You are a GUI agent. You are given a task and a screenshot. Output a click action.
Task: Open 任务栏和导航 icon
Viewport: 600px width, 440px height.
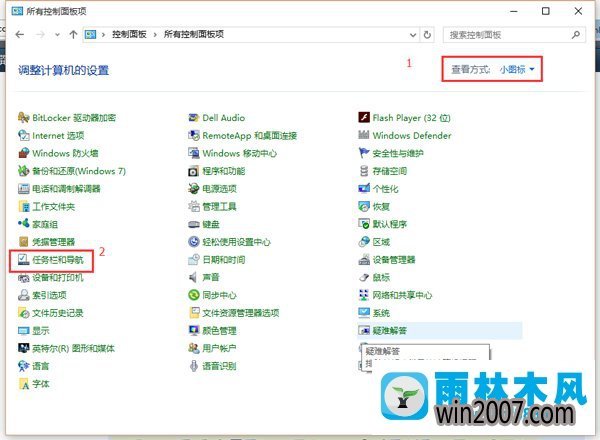point(24,260)
